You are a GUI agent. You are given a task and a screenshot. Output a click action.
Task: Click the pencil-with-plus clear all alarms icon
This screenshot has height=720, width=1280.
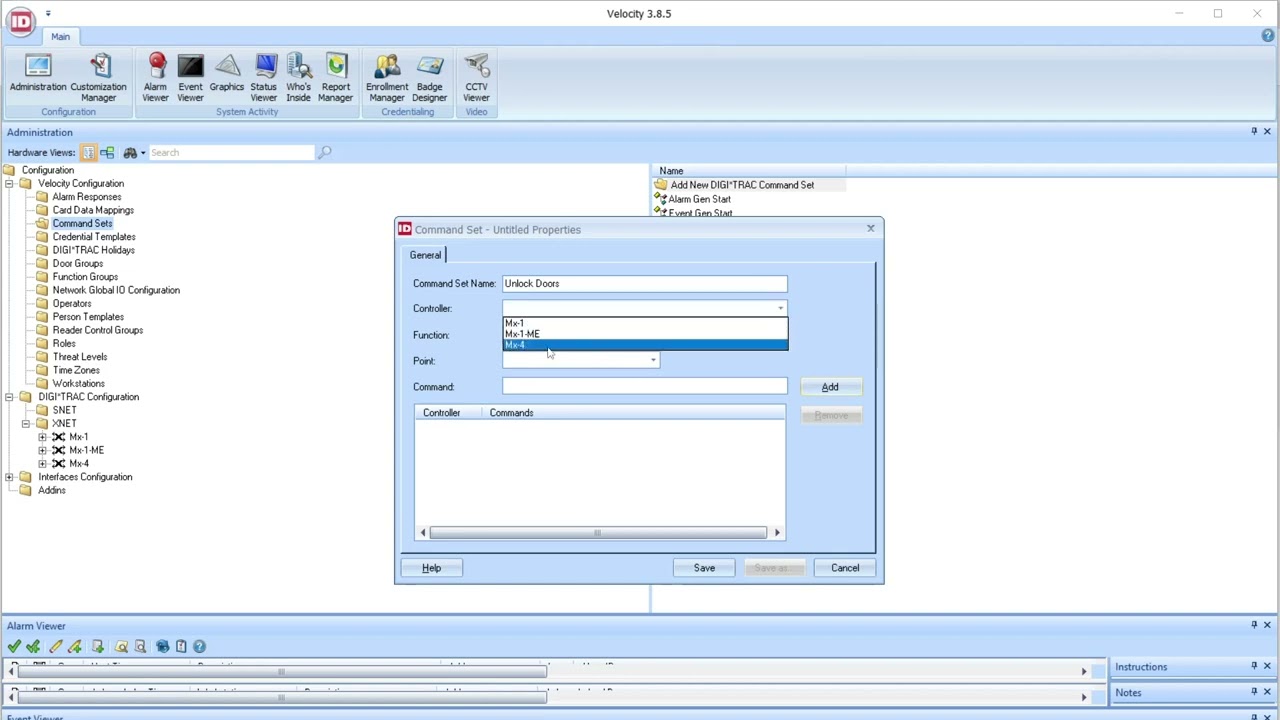[x=75, y=647]
